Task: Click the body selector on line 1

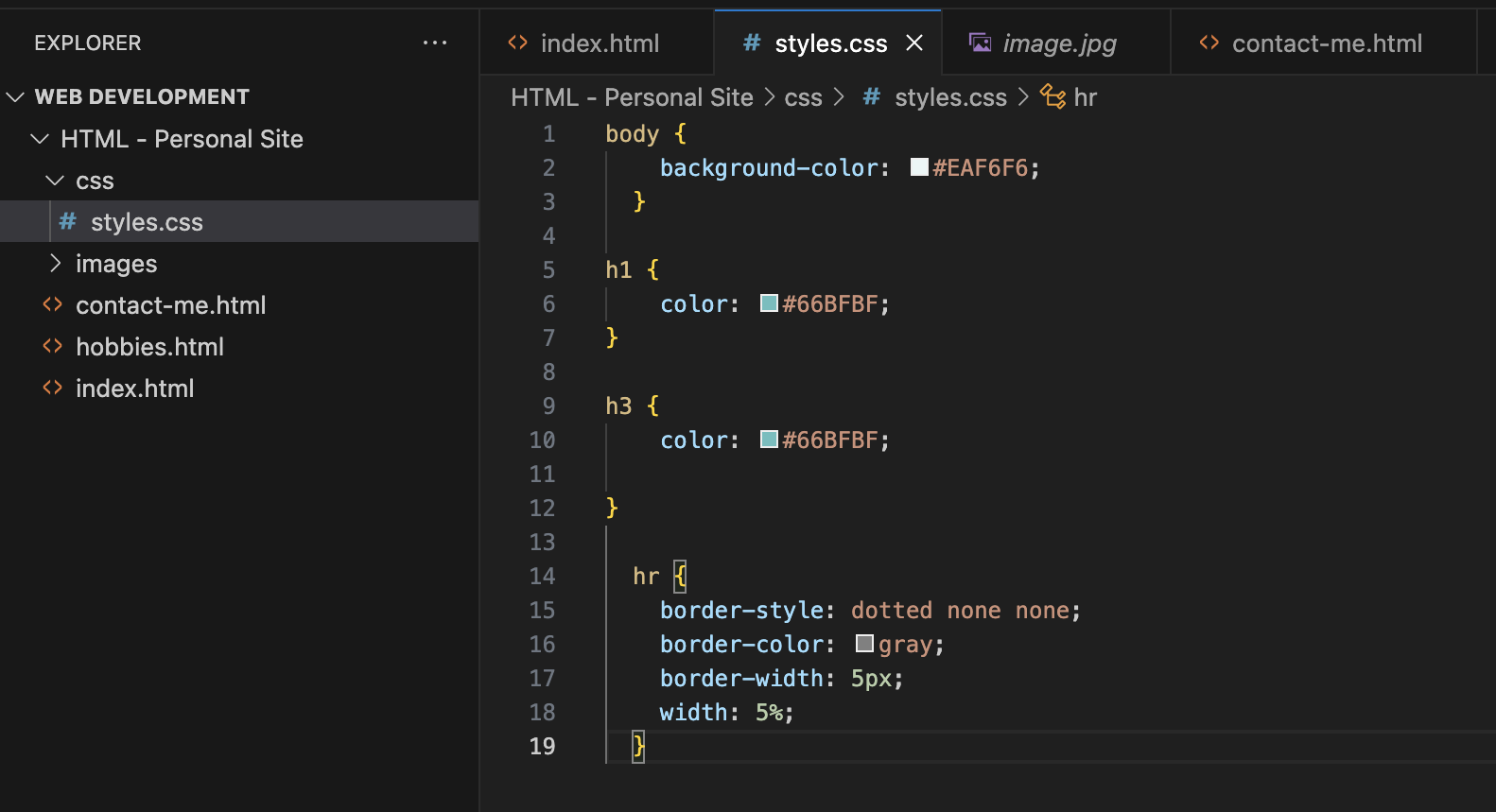Action: (632, 134)
